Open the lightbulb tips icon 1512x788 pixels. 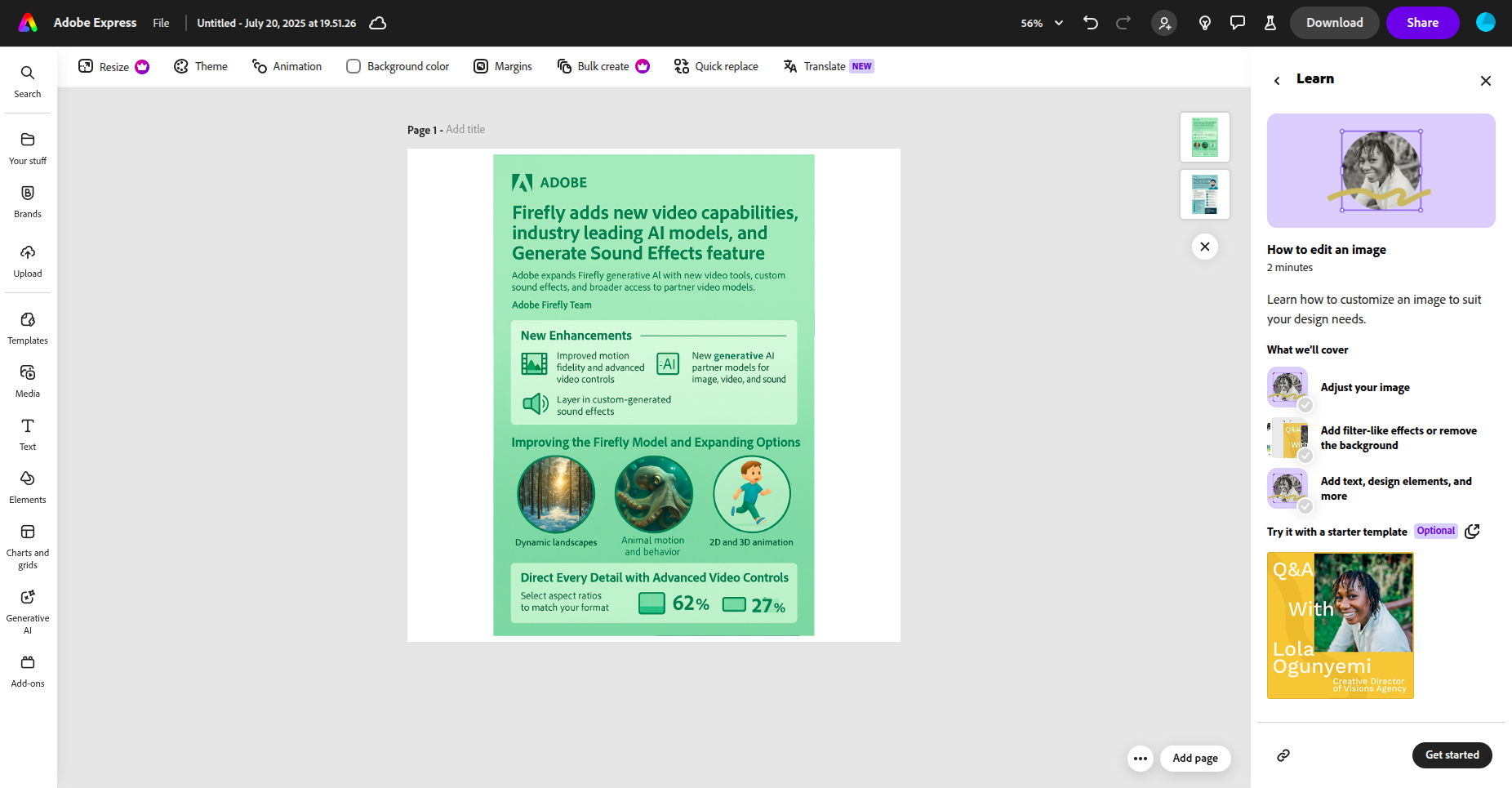pos(1205,23)
